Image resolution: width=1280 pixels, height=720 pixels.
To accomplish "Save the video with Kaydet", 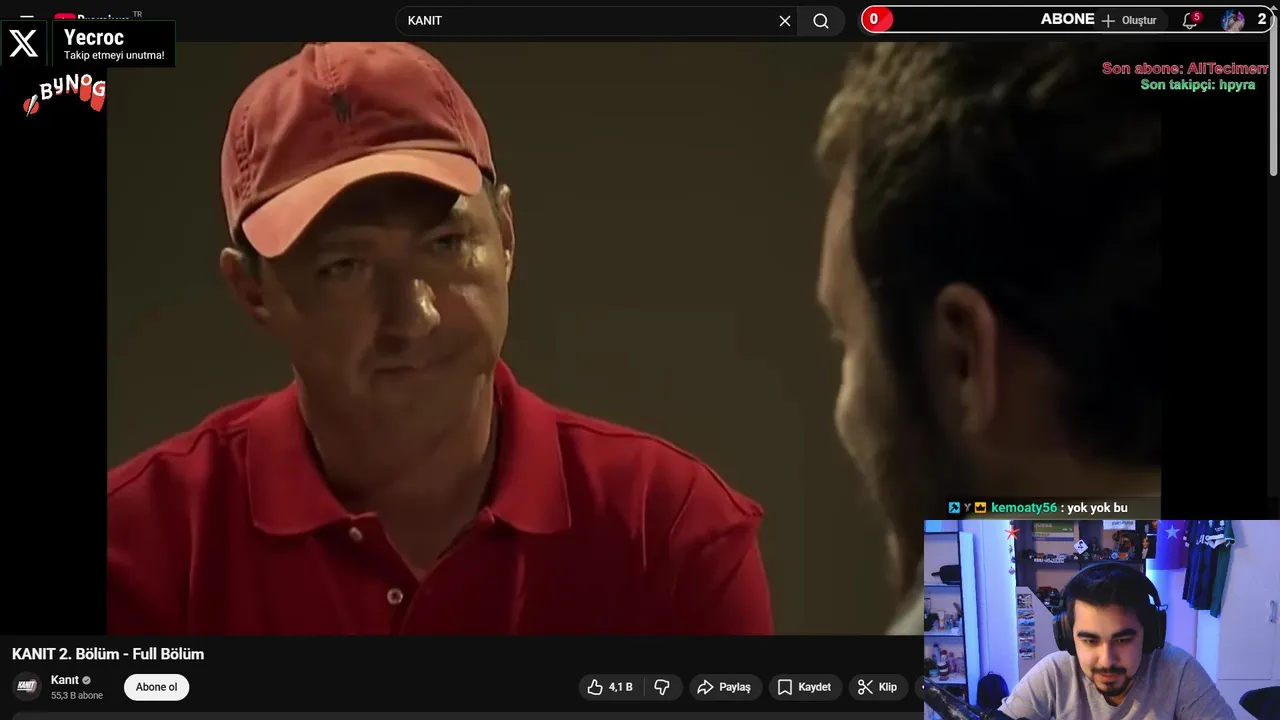I will pyautogui.click(x=805, y=687).
